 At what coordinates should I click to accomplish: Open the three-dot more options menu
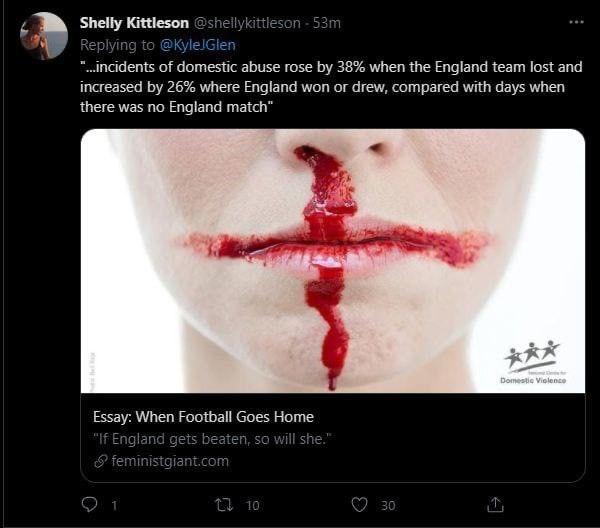tap(576, 22)
